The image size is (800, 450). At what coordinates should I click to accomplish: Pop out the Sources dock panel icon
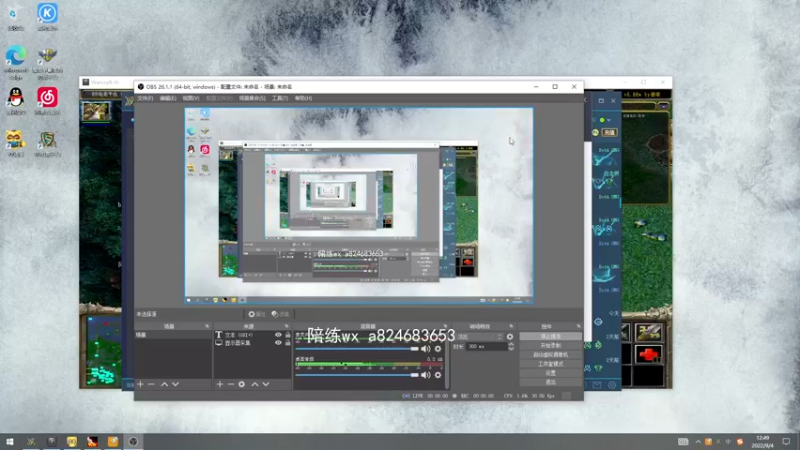[x=286, y=326]
